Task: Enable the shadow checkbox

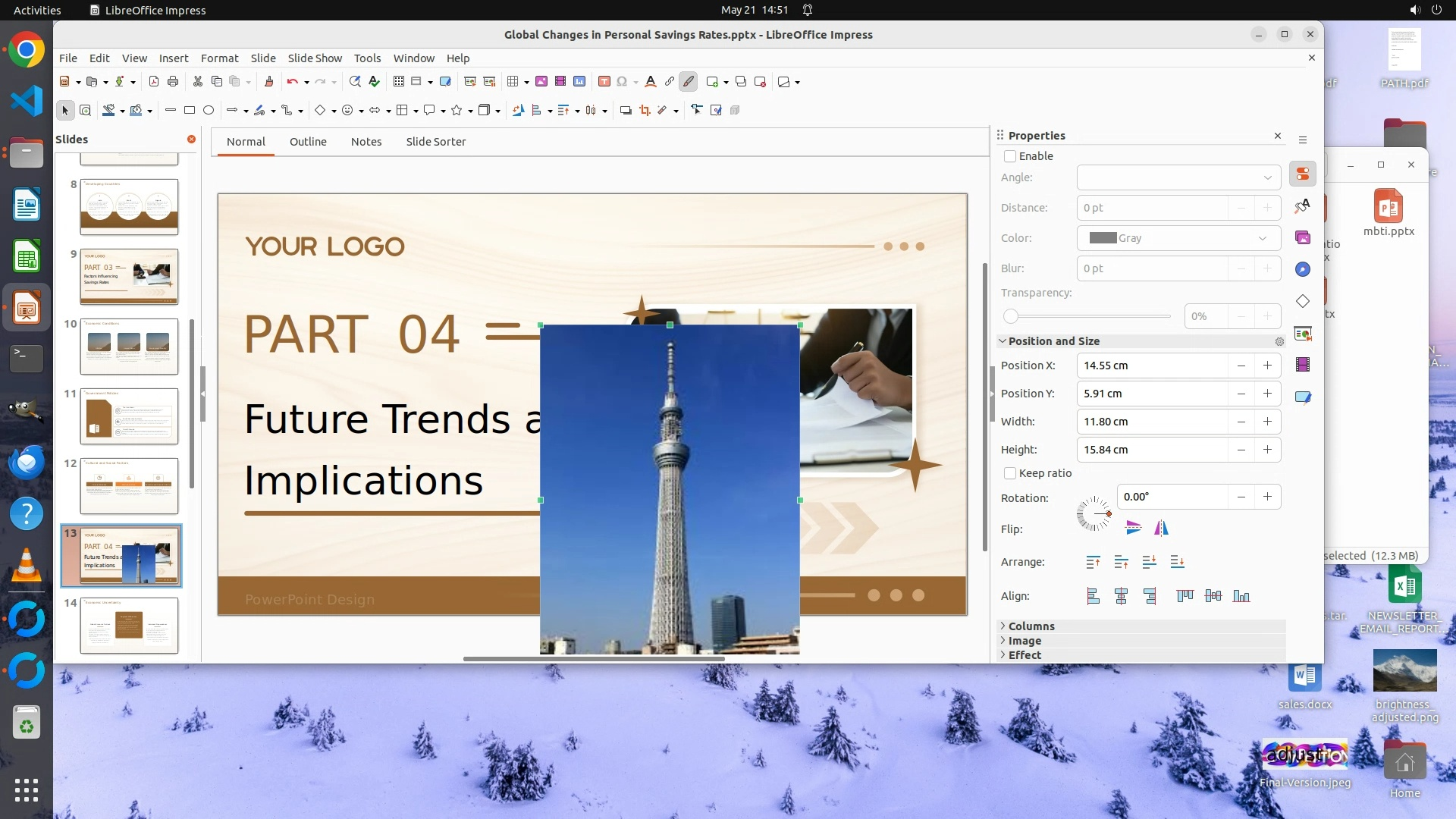Action: coord(1010,156)
